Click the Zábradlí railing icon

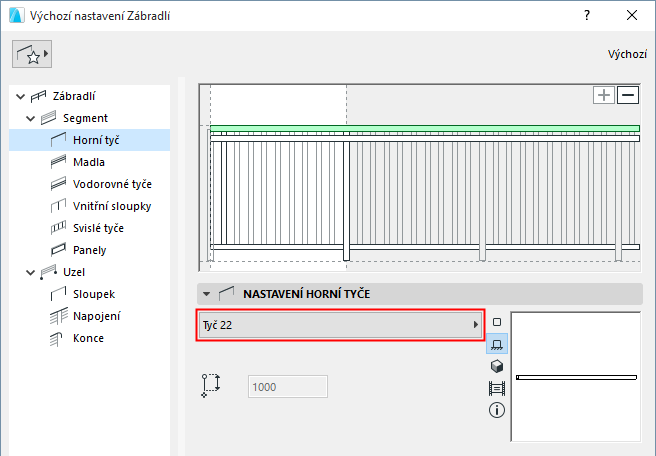click(38, 97)
